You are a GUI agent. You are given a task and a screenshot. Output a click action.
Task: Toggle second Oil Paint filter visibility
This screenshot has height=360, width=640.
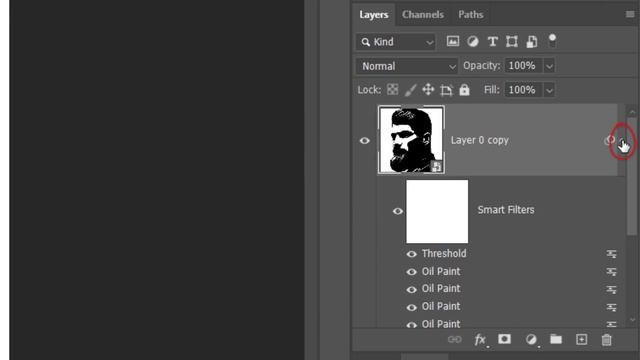click(x=411, y=289)
